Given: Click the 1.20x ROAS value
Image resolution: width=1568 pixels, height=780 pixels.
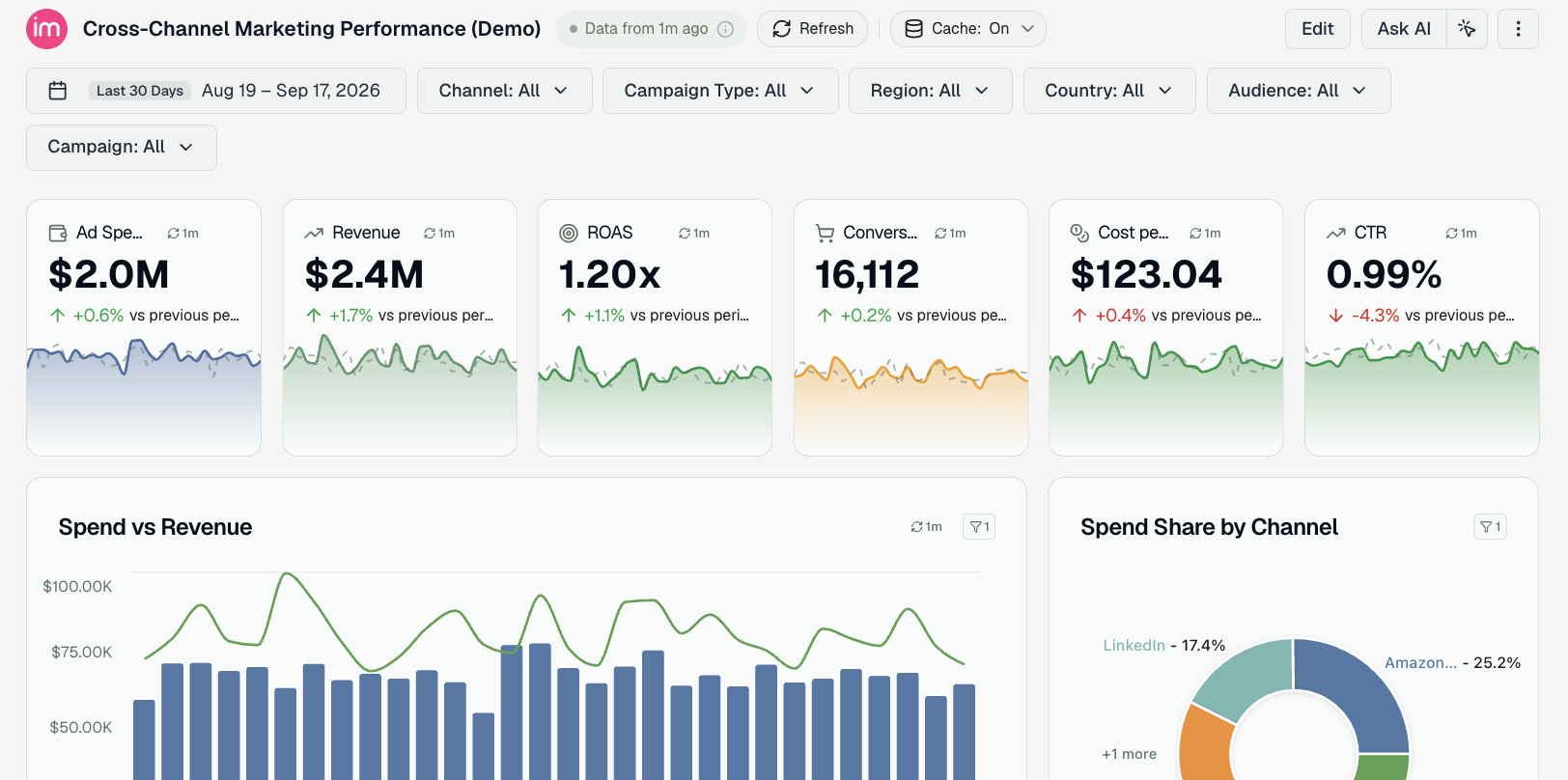Looking at the screenshot, I should [x=610, y=275].
